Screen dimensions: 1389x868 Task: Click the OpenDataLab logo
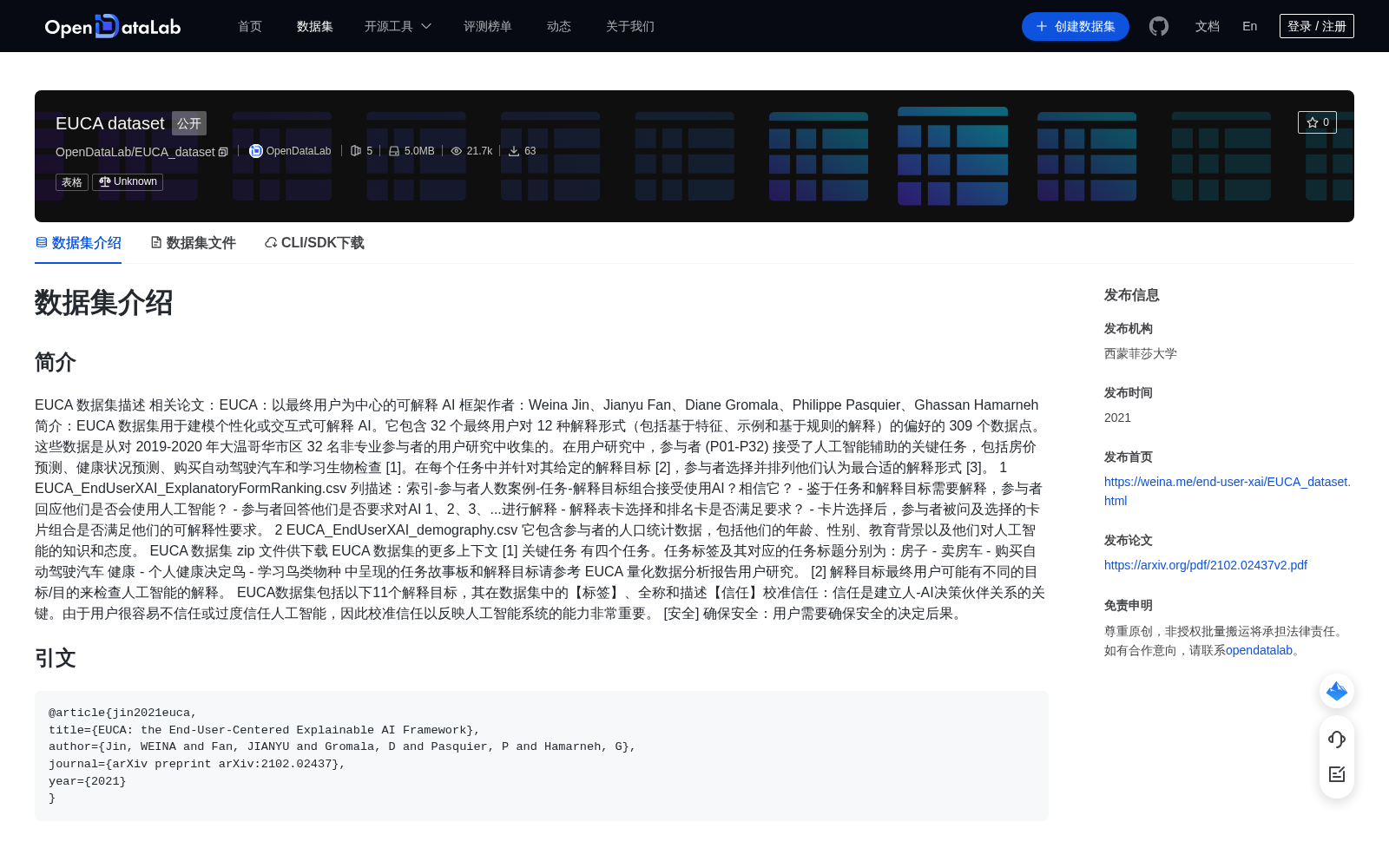[x=113, y=26]
